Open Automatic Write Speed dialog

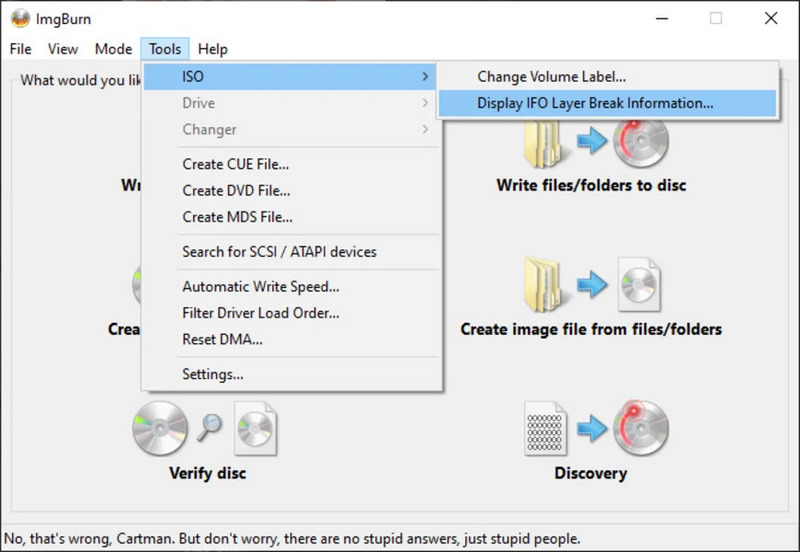point(260,287)
